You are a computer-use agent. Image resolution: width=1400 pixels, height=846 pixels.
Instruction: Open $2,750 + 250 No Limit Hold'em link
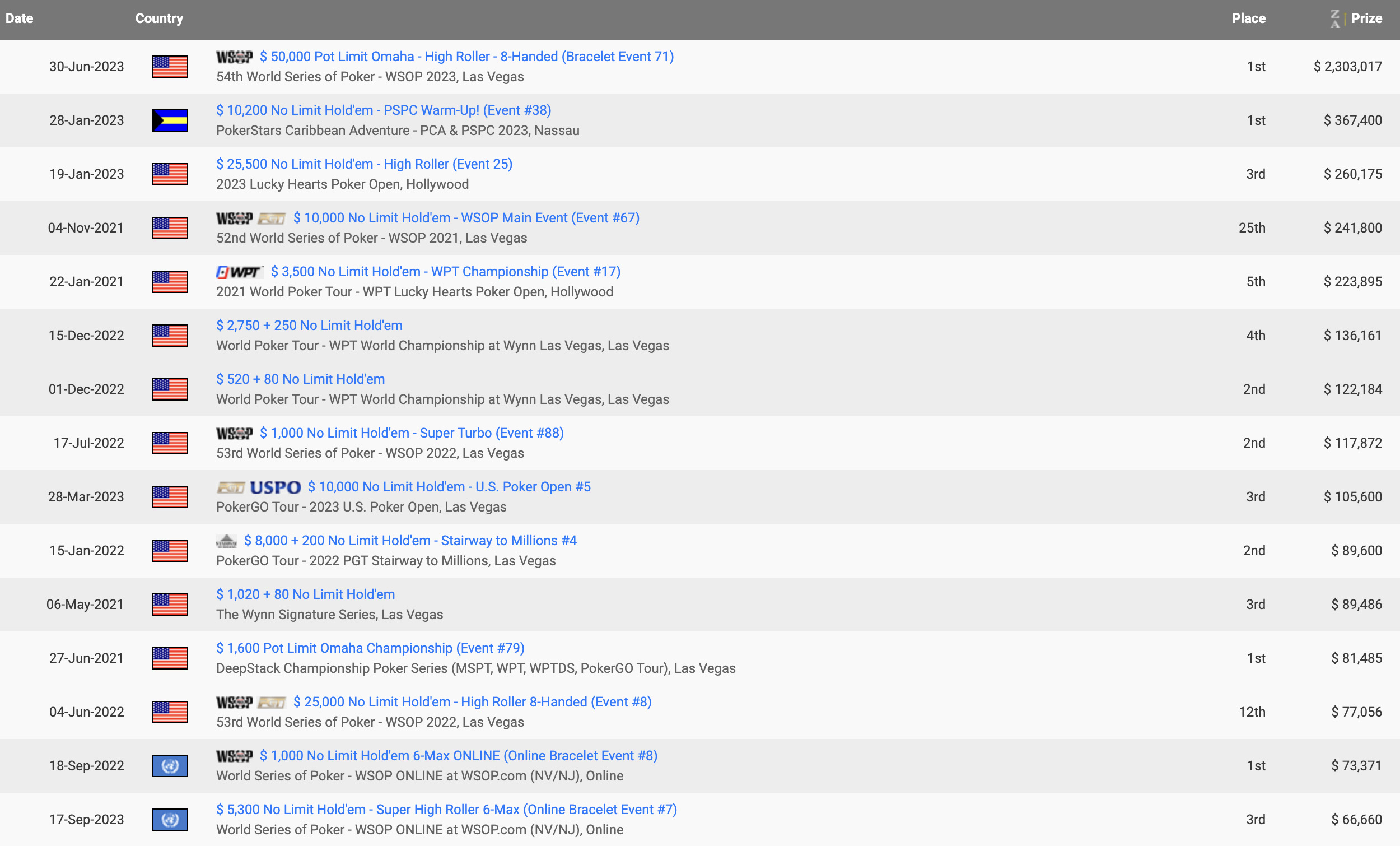(309, 326)
